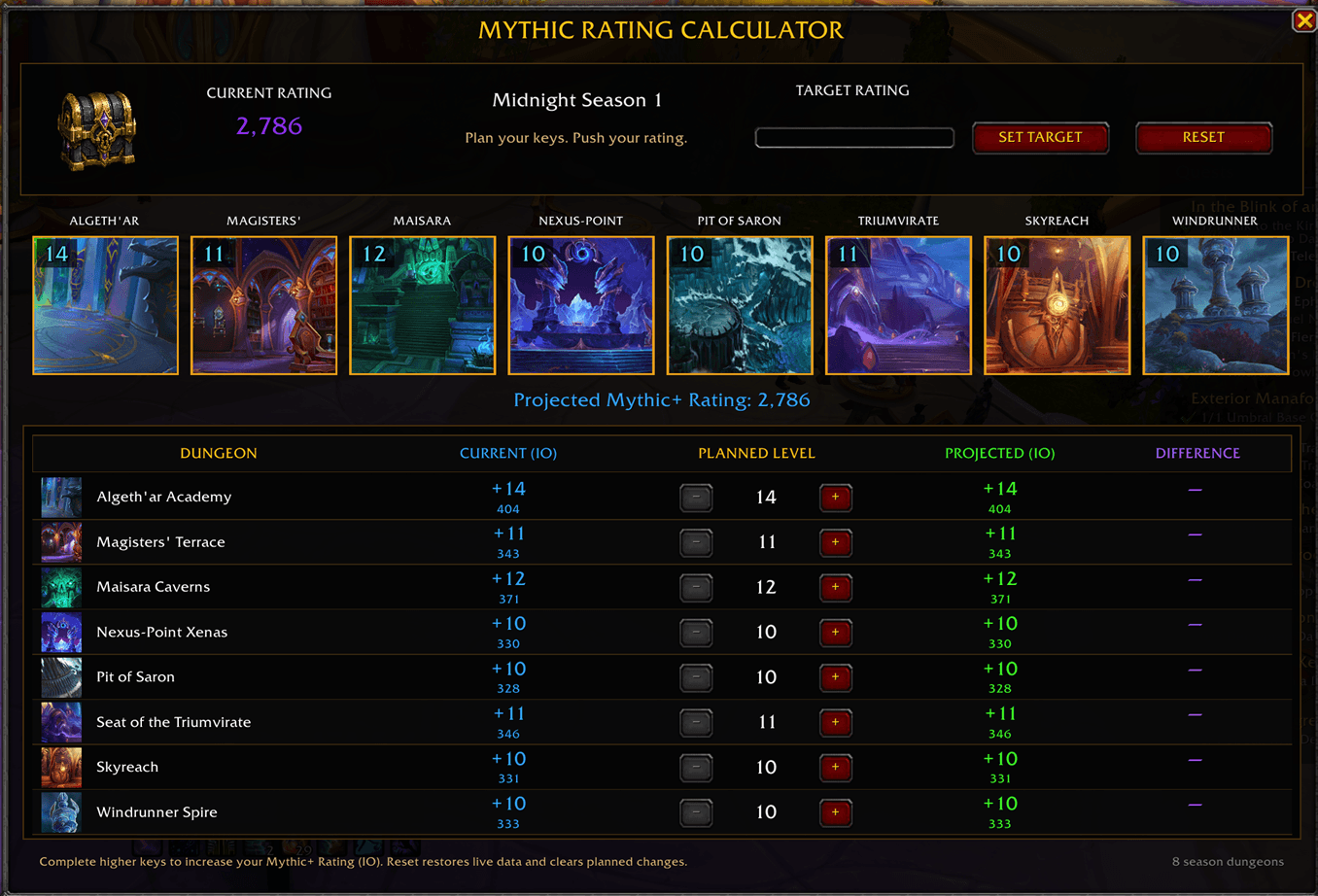Image resolution: width=1318 pixels, height=896 pixels.
Task: Click the Dungeon column header
Action: [x=219, y=453]
